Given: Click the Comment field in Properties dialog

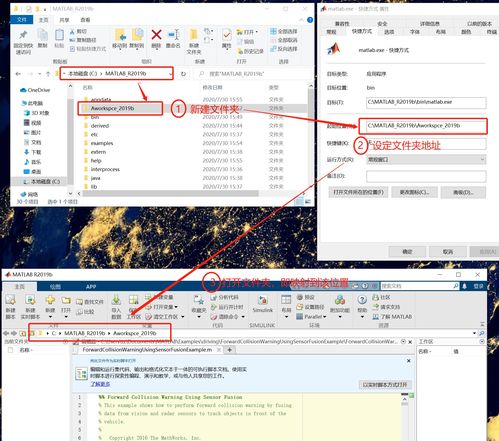Looking at the screenshot, I should [x=426, y=176].
